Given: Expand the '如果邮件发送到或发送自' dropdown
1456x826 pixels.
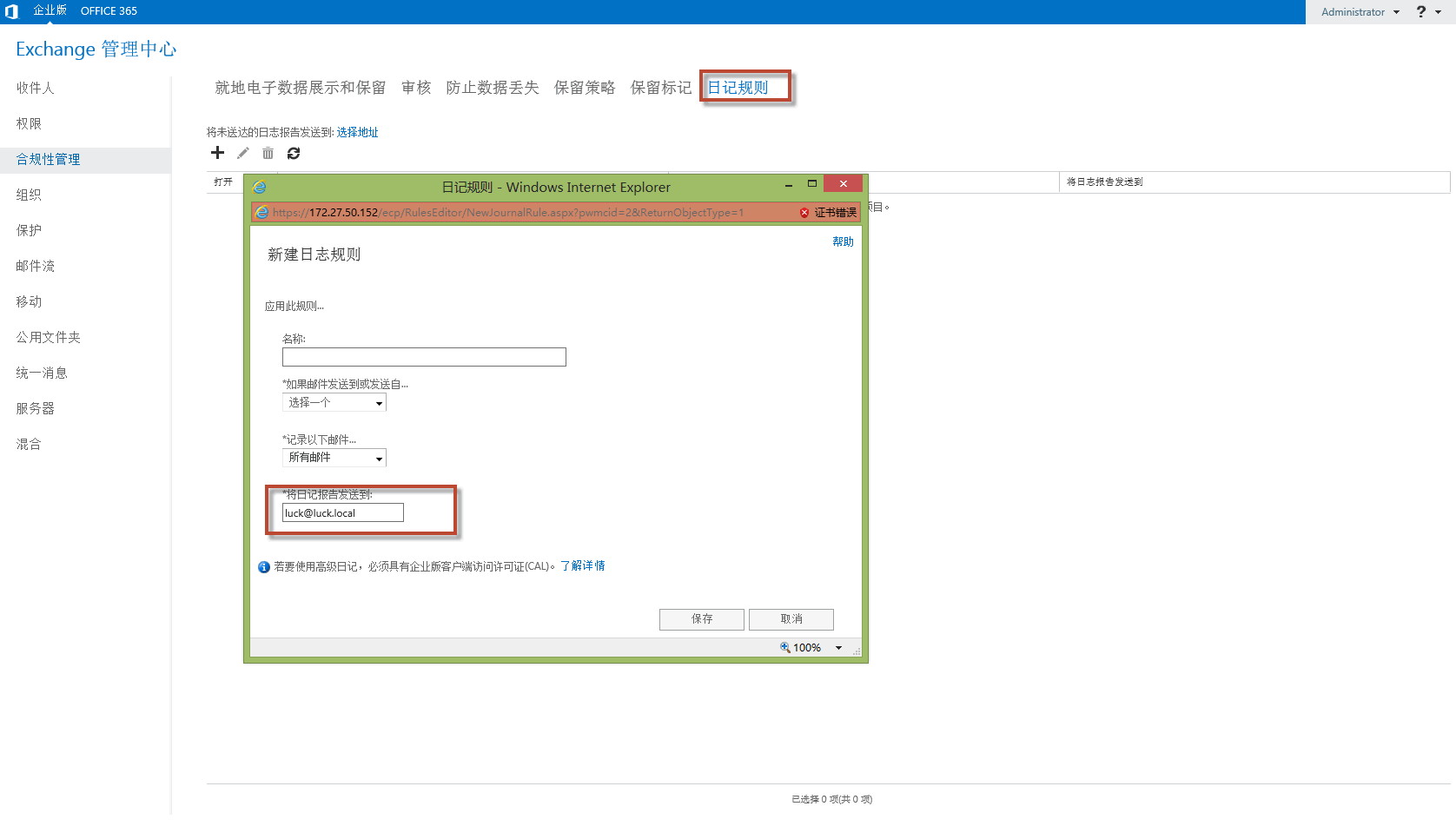Looking at the screenshot, I should [334, 402].
